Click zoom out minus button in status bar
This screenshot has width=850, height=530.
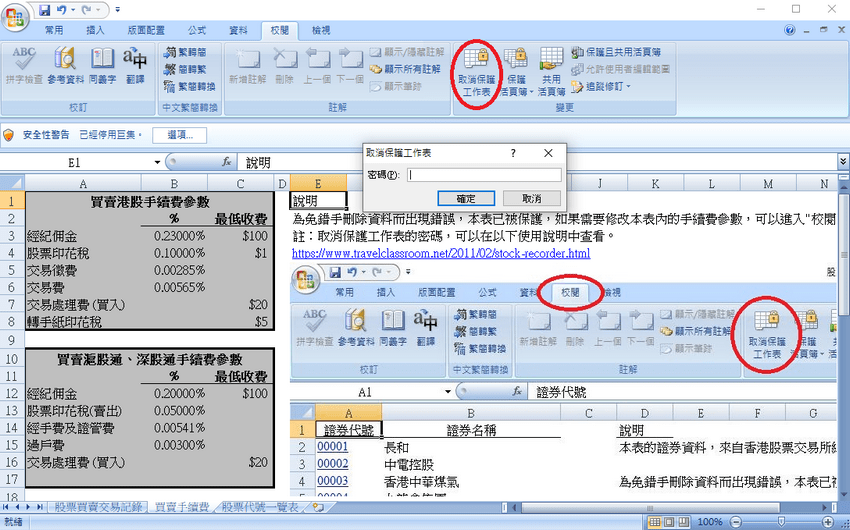click(735, 522)
